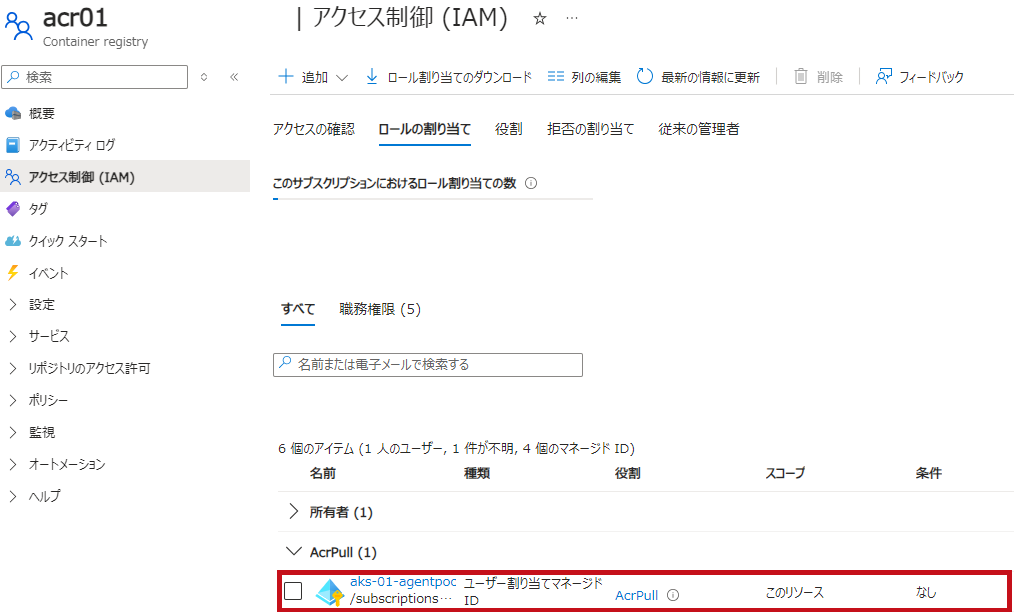The width and height of the screenshot is (1014, 612).
Task: Click the 名前 column header
Action: [x=323, y=474]
